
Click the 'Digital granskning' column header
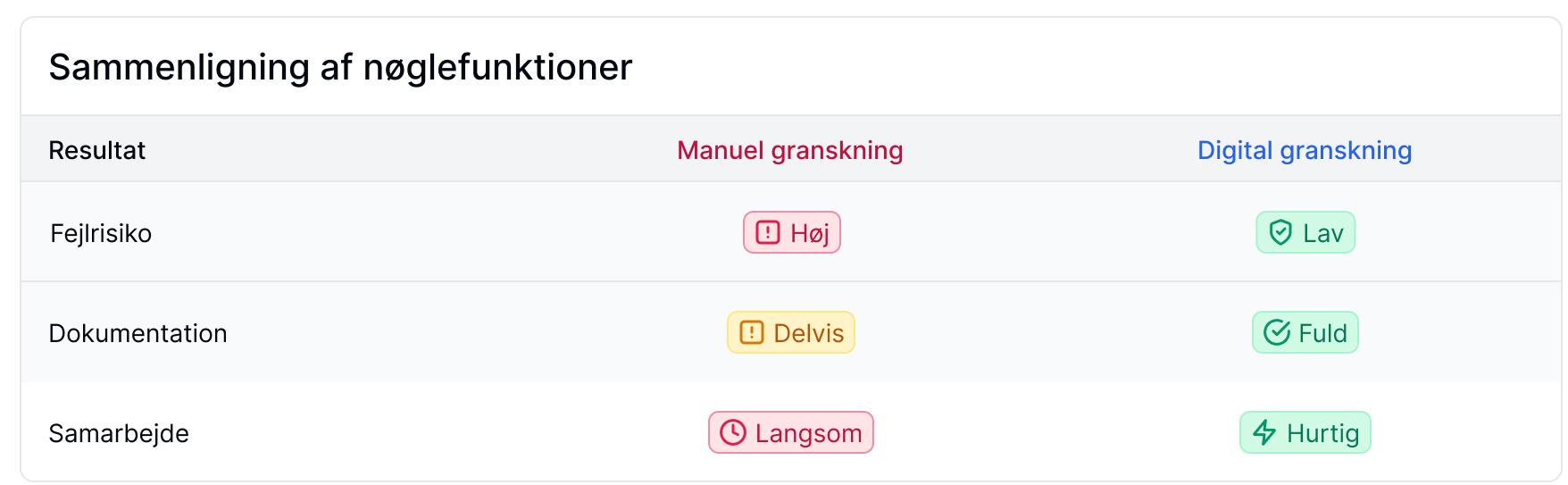[1304, 150]
